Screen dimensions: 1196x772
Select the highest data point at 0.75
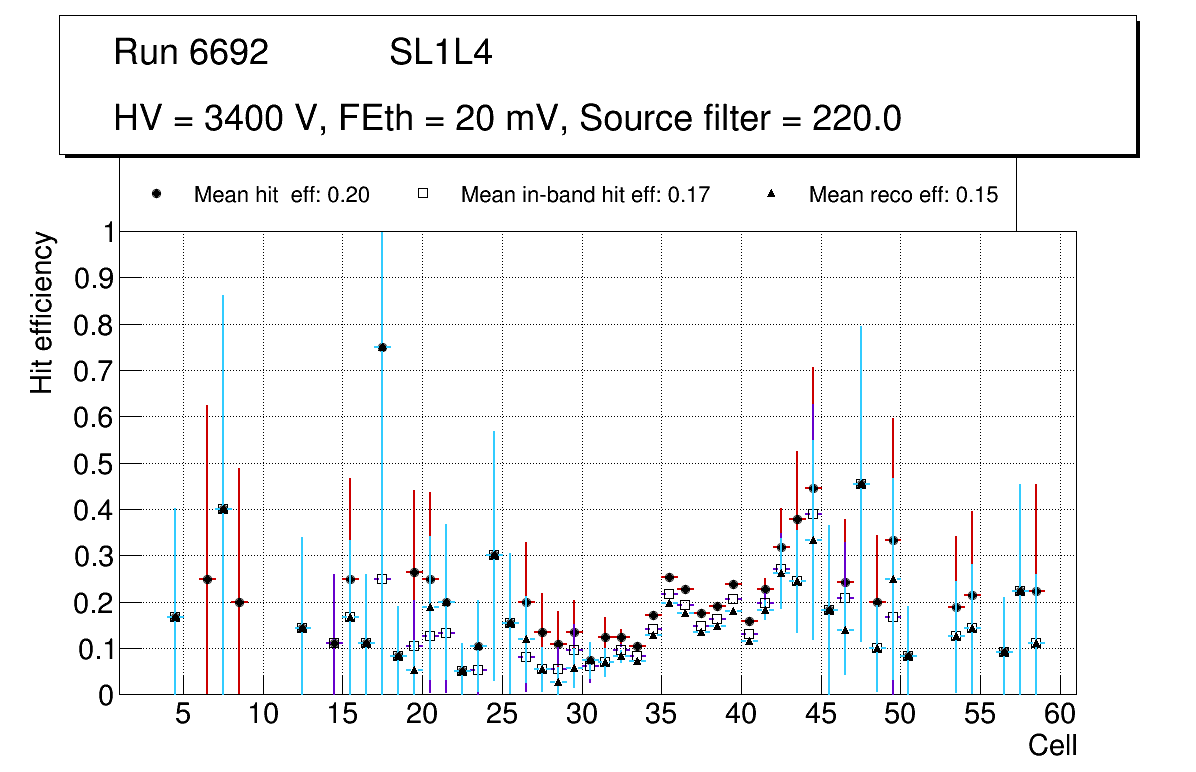[382, 347]
